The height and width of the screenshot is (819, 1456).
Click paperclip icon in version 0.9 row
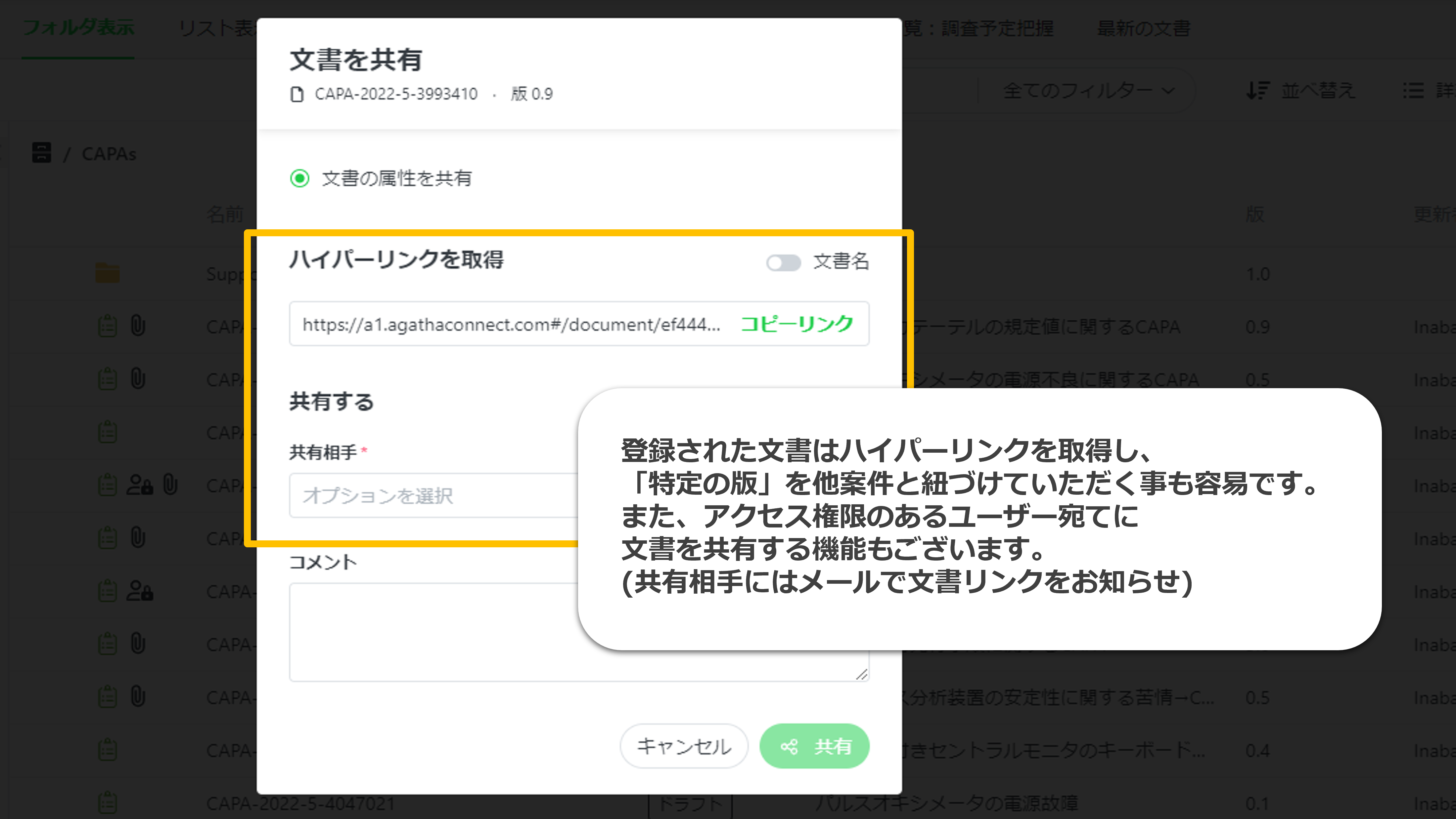pyautogui.click(x=138, y=326)
